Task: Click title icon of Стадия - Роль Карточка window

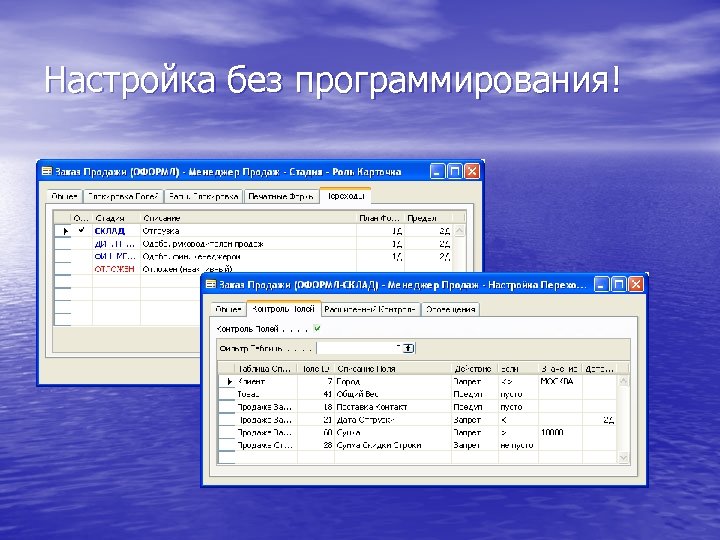Action: [47, 171]
